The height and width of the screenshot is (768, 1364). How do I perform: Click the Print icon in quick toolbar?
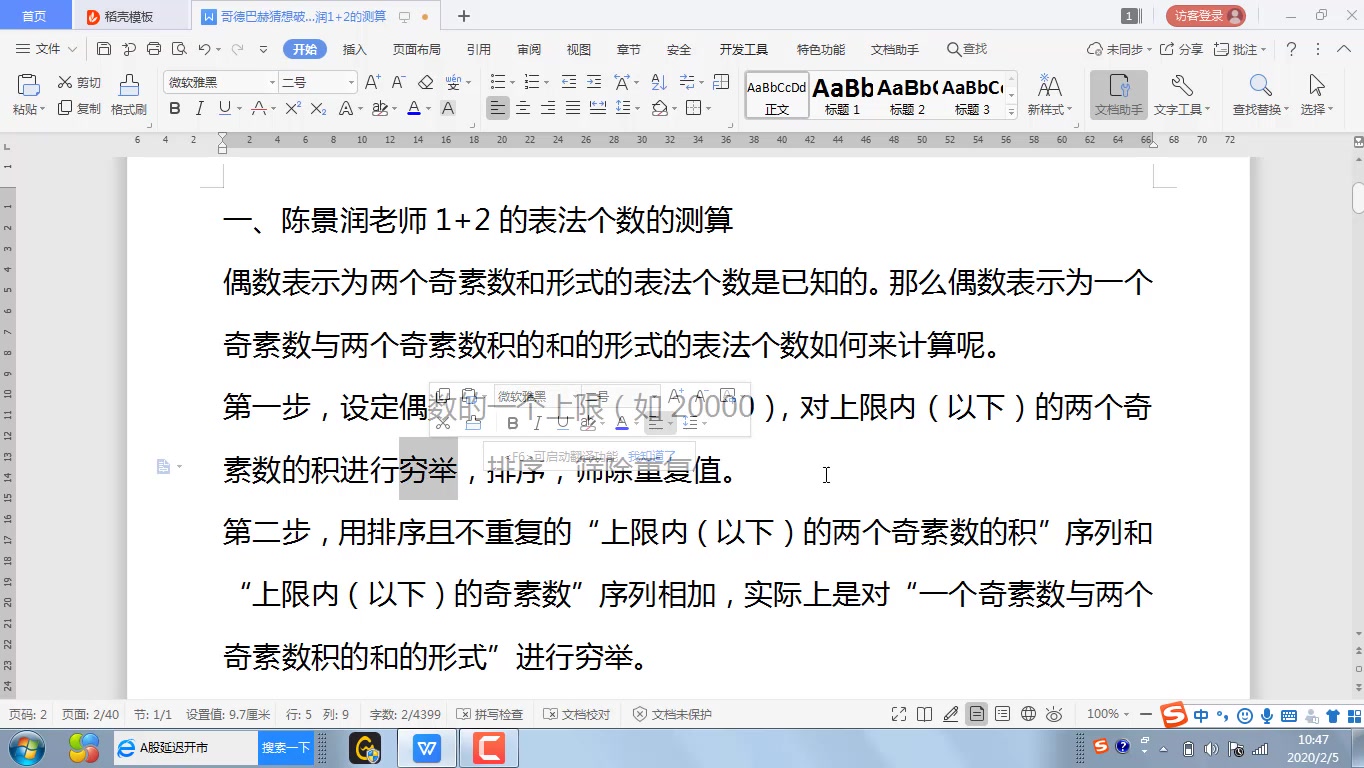[154, 49]
